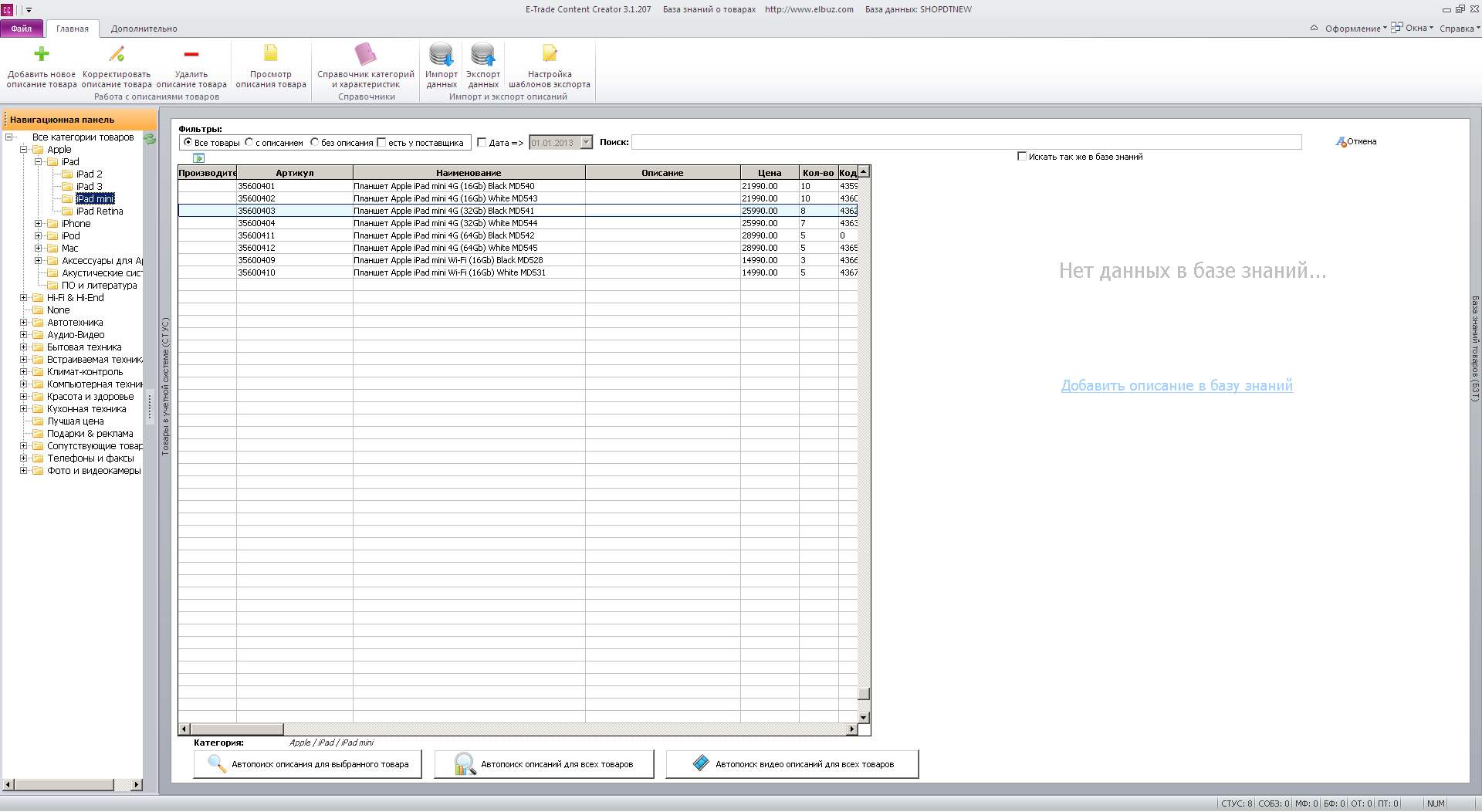The width and height of the screenshot is (1482, 812).
Task: Enable the есть у поставщика checkbox
Action: [x=381, y=142]
